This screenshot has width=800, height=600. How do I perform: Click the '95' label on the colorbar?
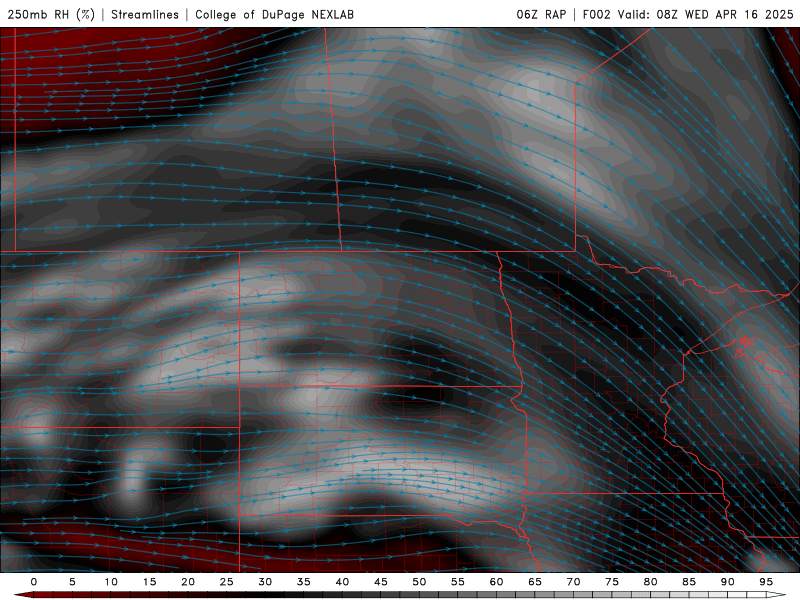[x=766, y=582]
